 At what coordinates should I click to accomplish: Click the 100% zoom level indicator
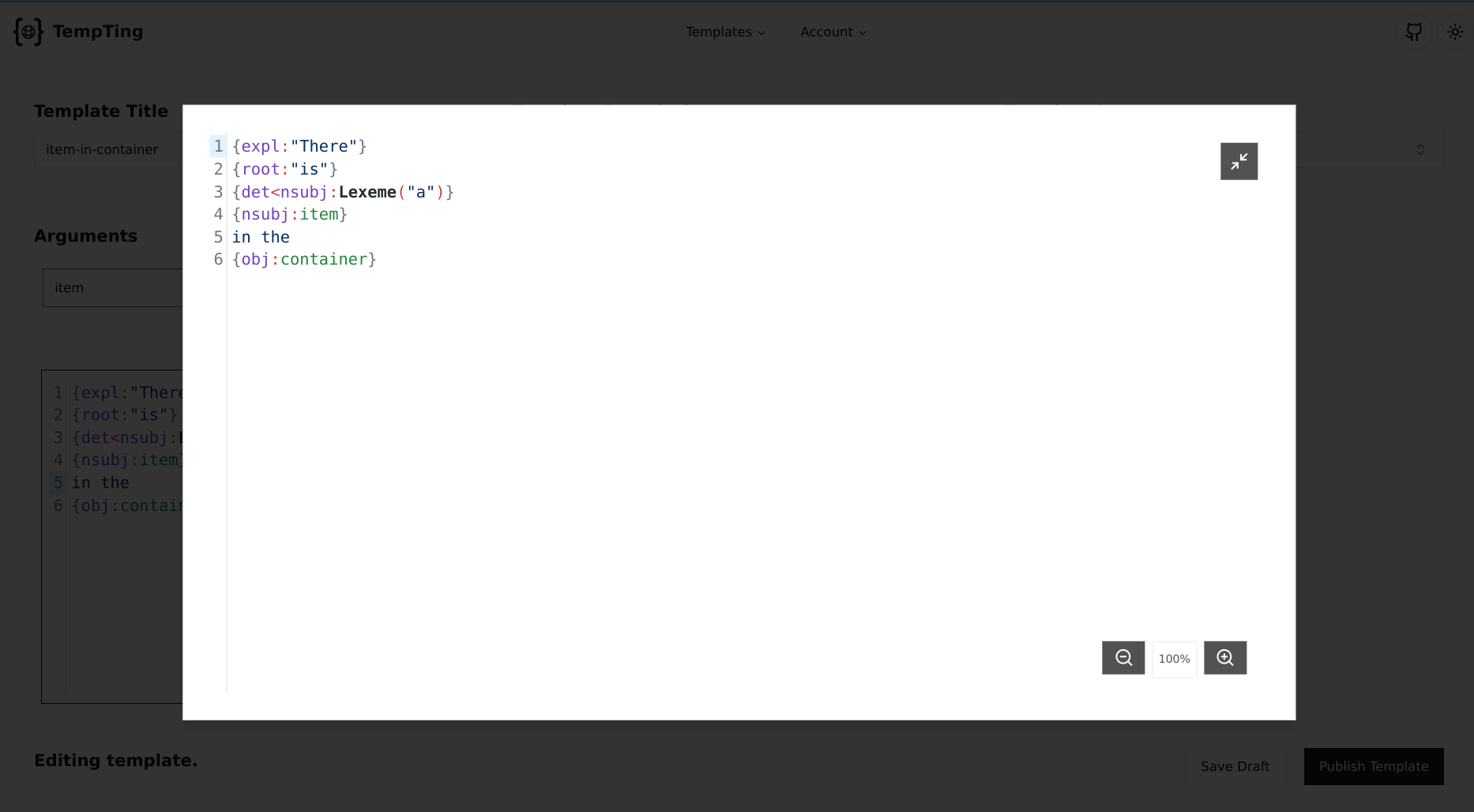click(x=1174, y=659)
